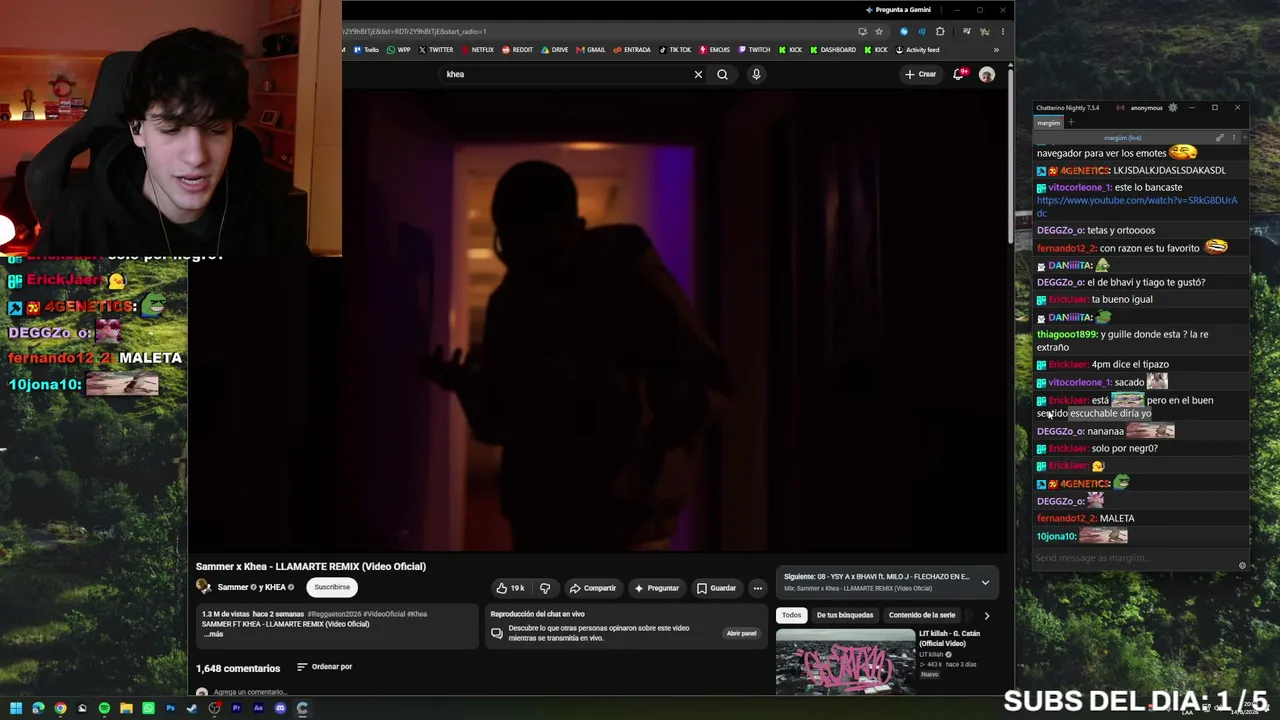Show more filter chips with the right arrow
The image size is (1280, 720).
[x=986, y=616]
